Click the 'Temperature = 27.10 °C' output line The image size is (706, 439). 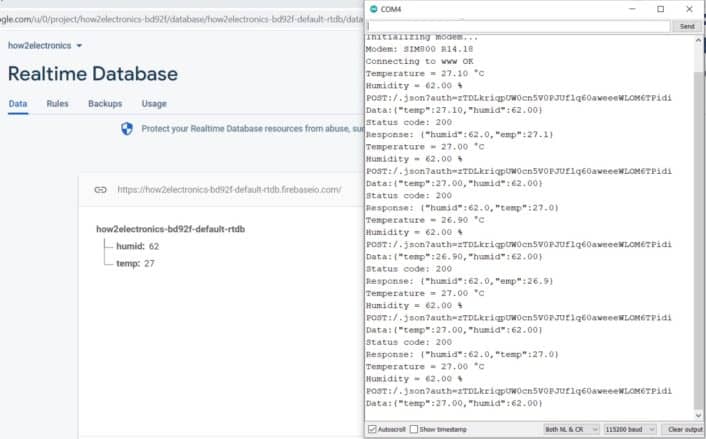coord(425,73)
